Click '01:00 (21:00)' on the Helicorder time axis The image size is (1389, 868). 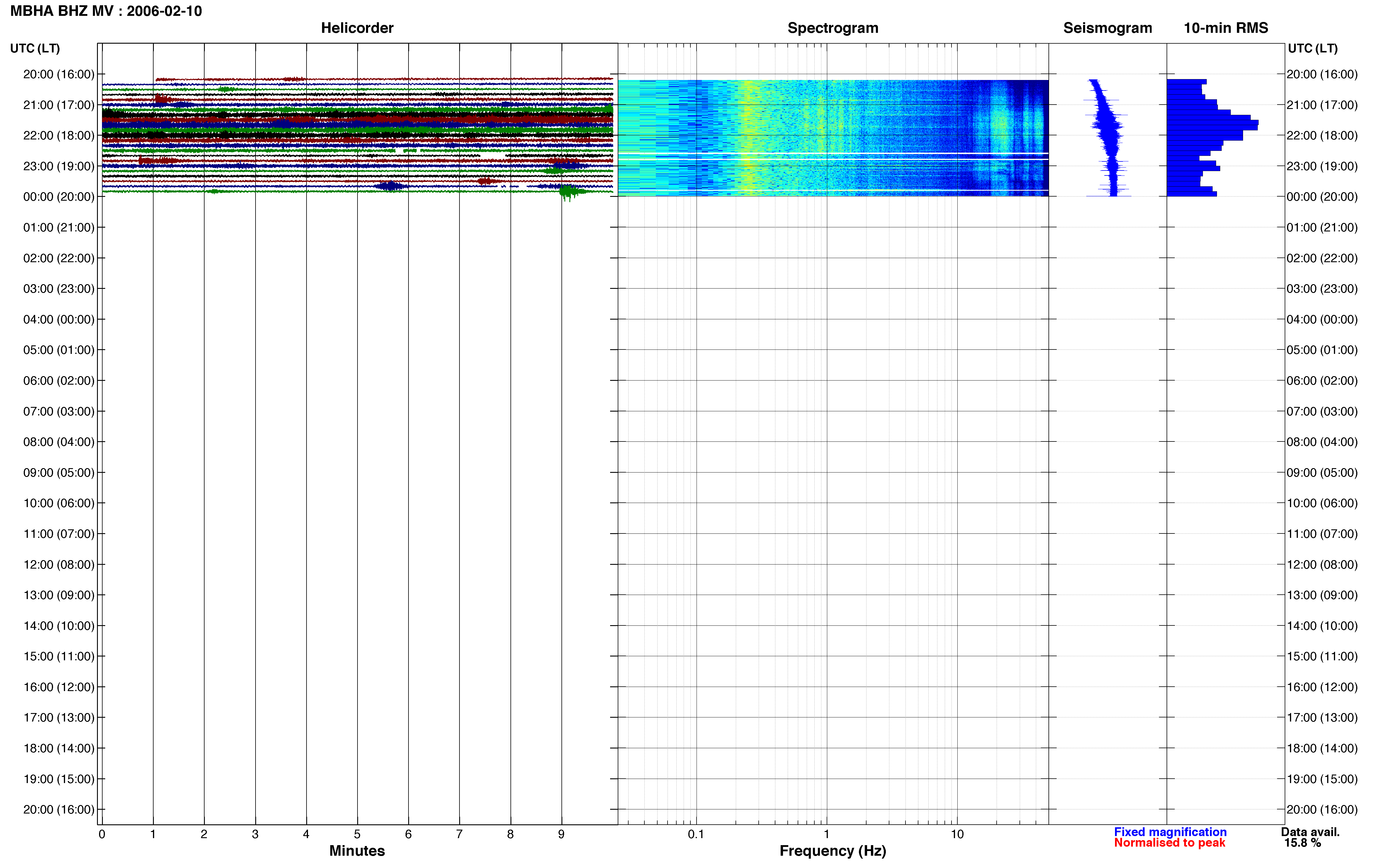(x=59, y=227)
